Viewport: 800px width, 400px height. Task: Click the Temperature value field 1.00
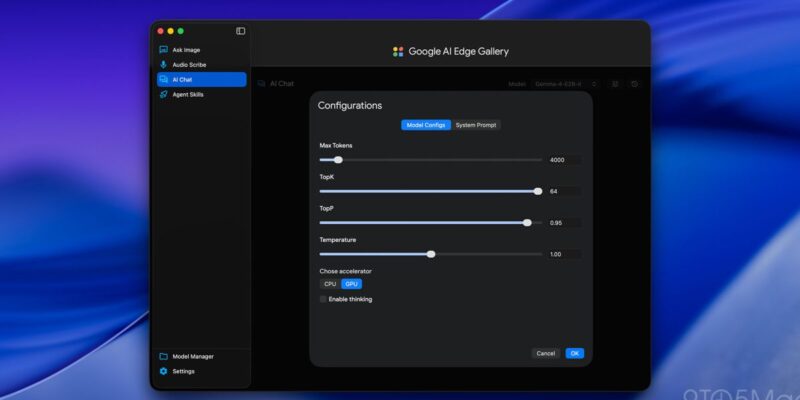click(564, 254)
